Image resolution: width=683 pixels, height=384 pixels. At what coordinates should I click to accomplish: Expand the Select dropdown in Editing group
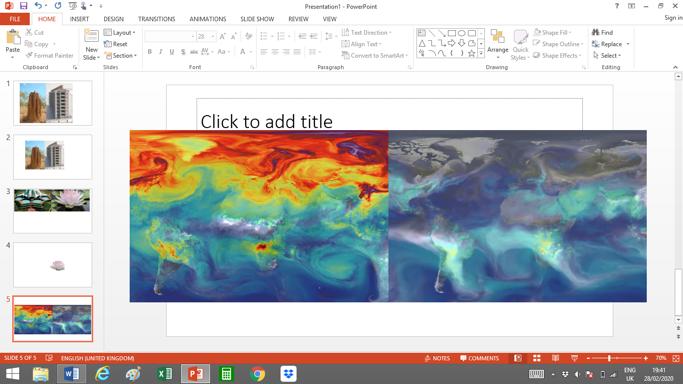click(607, 56)
